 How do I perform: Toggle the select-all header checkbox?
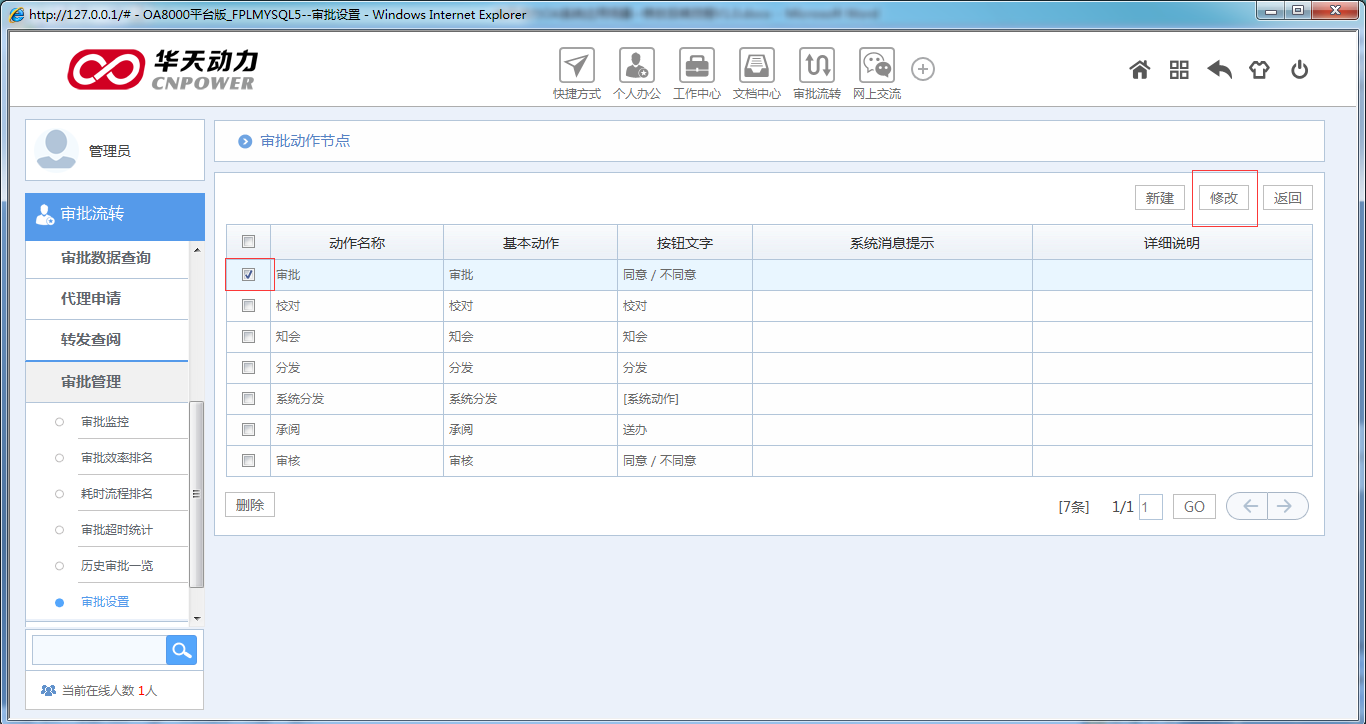click(249, 241)
